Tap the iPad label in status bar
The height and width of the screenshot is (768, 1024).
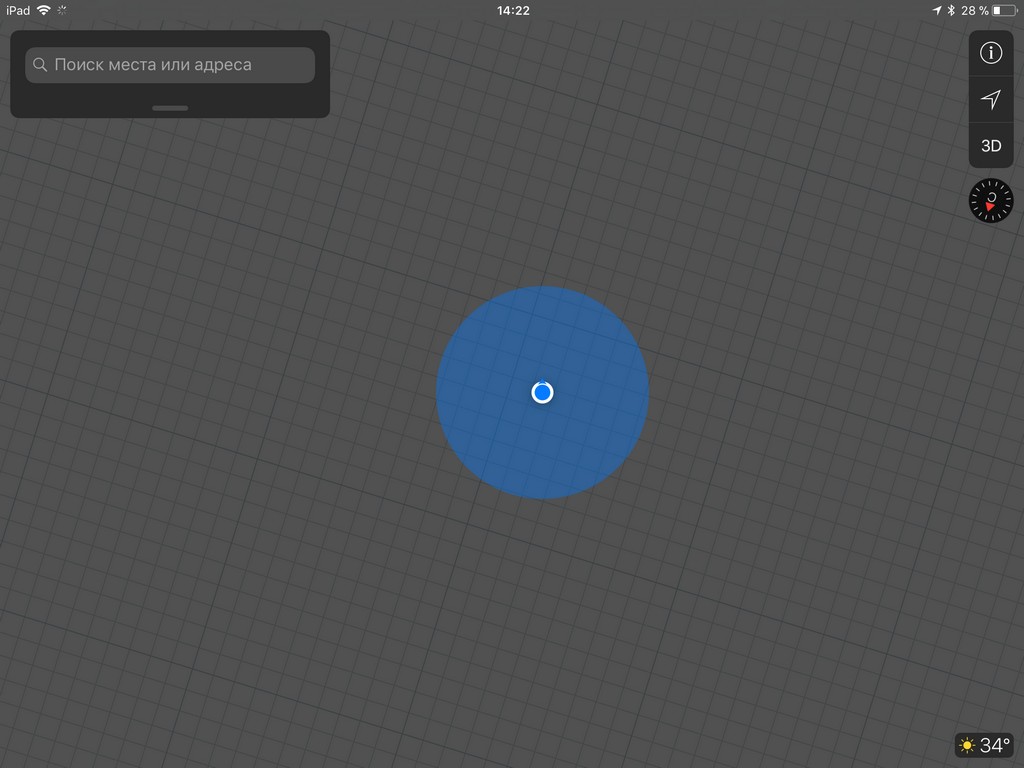point(17,10)
